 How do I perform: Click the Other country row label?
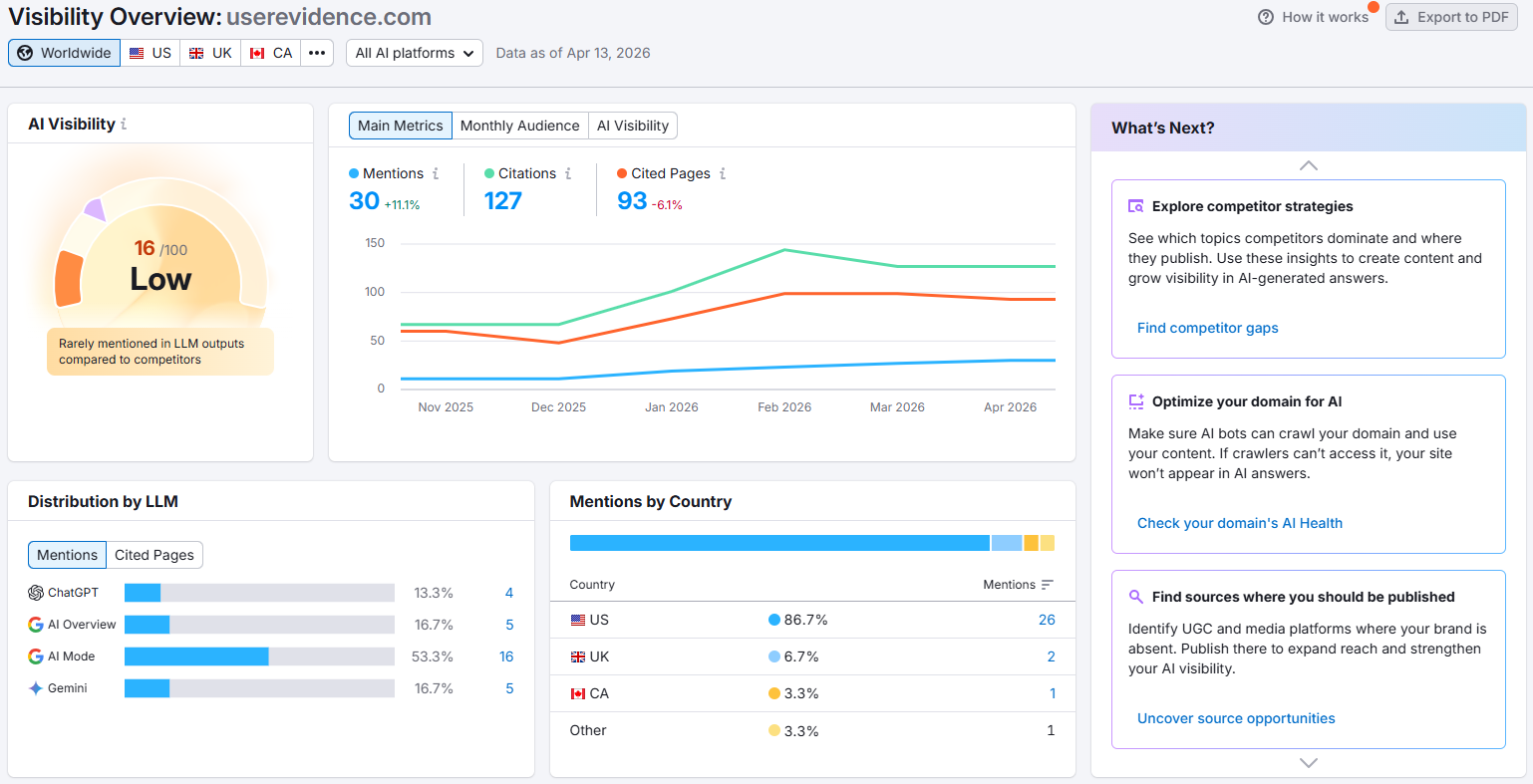click(588, 730)
